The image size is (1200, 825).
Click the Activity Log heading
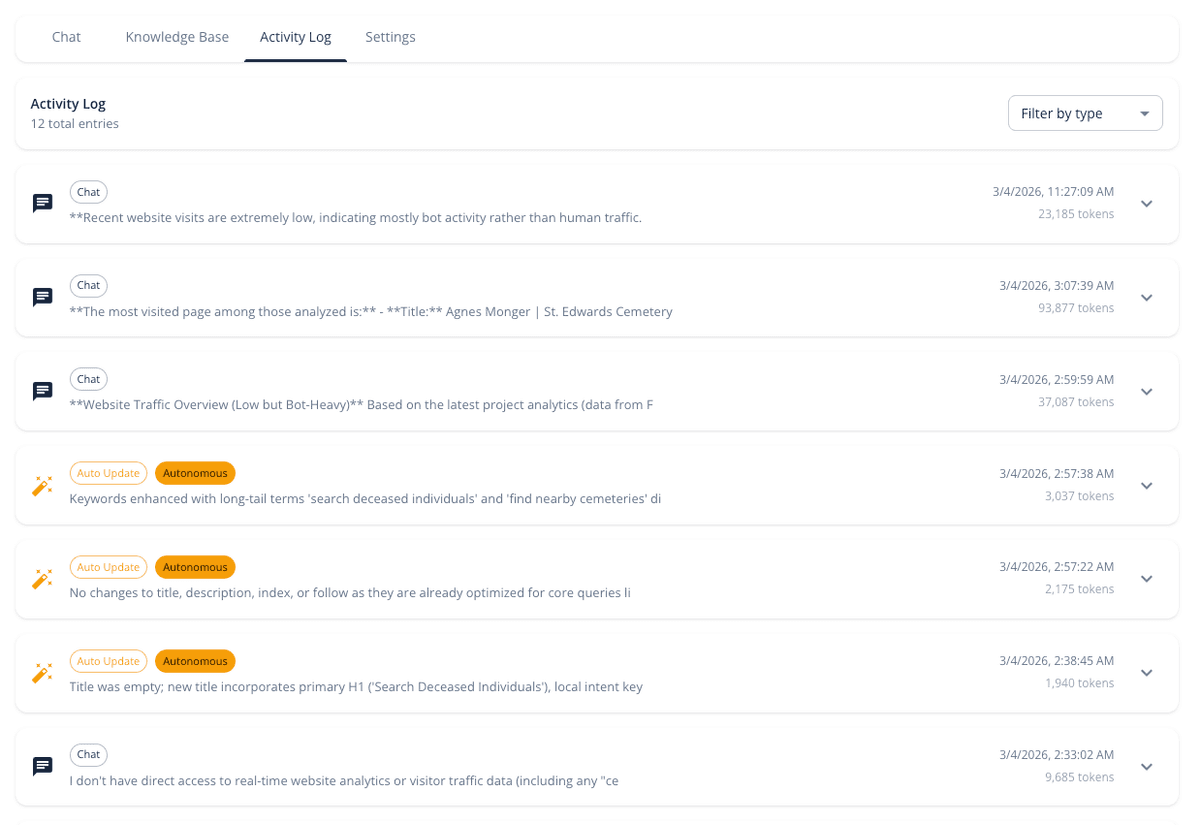point(68,103)
